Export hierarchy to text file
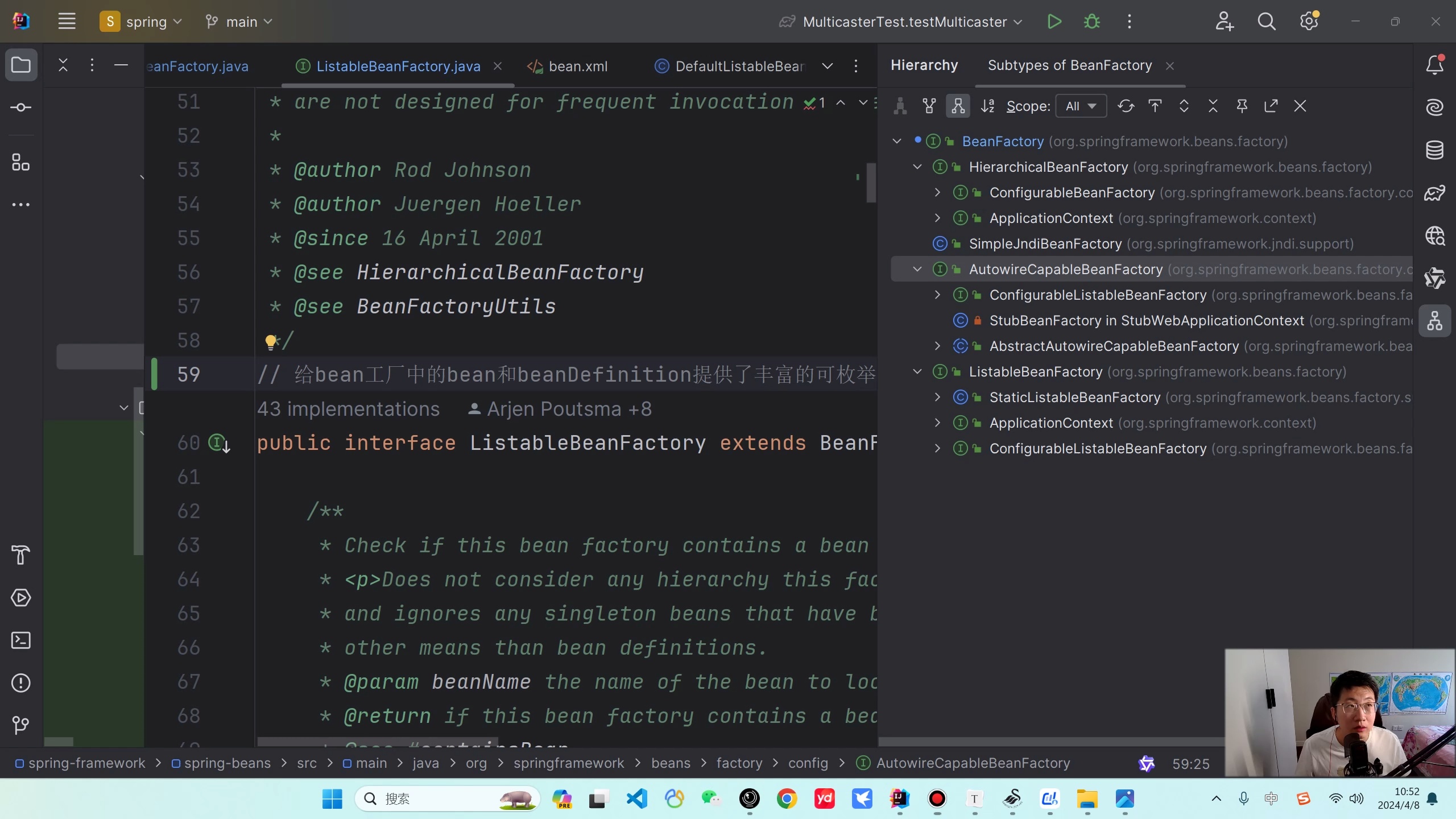Screen dimensions: 1456x819 (1271, 106)
